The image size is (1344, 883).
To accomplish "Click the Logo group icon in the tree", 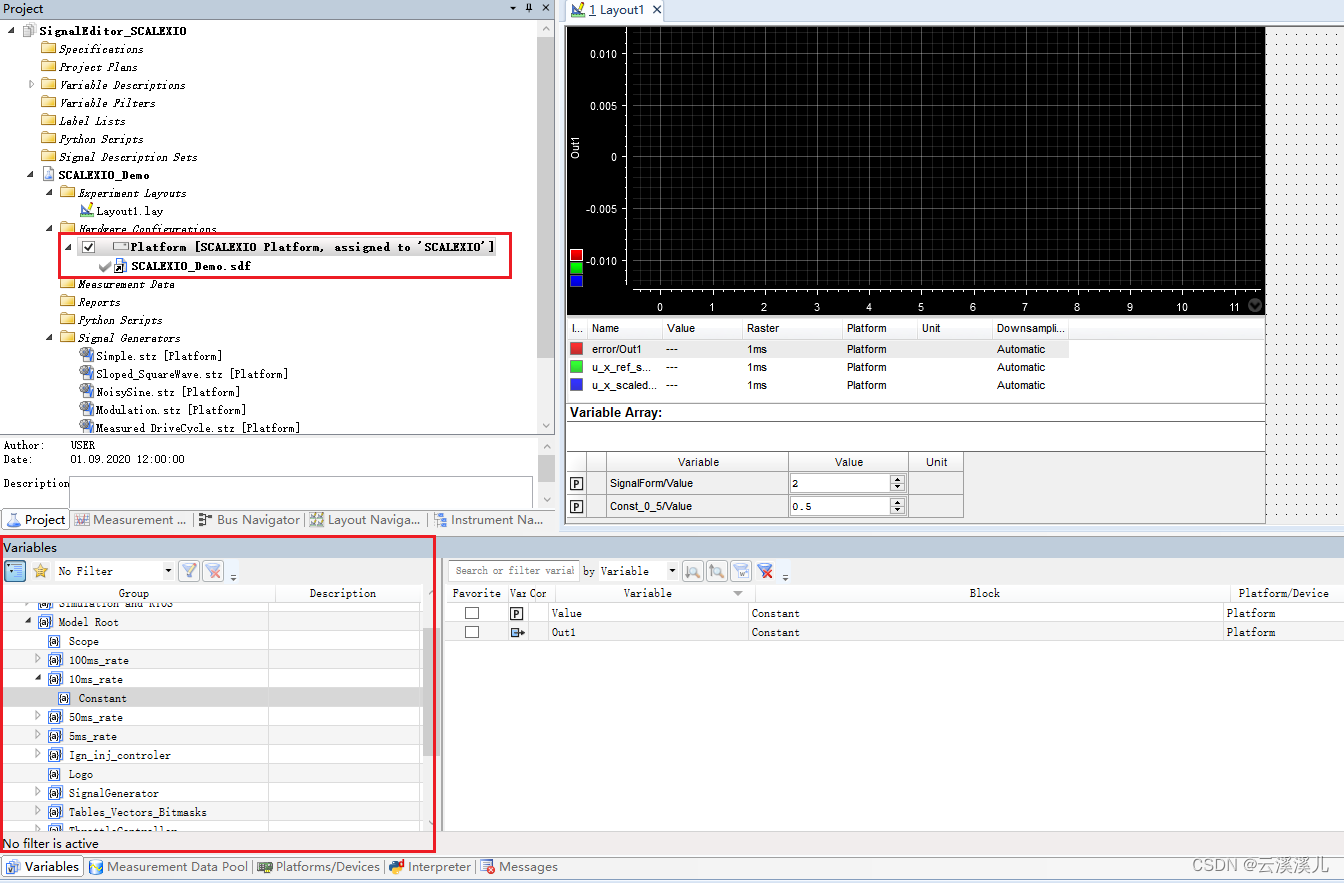I will pyautogui.click(x=56, y=774).
